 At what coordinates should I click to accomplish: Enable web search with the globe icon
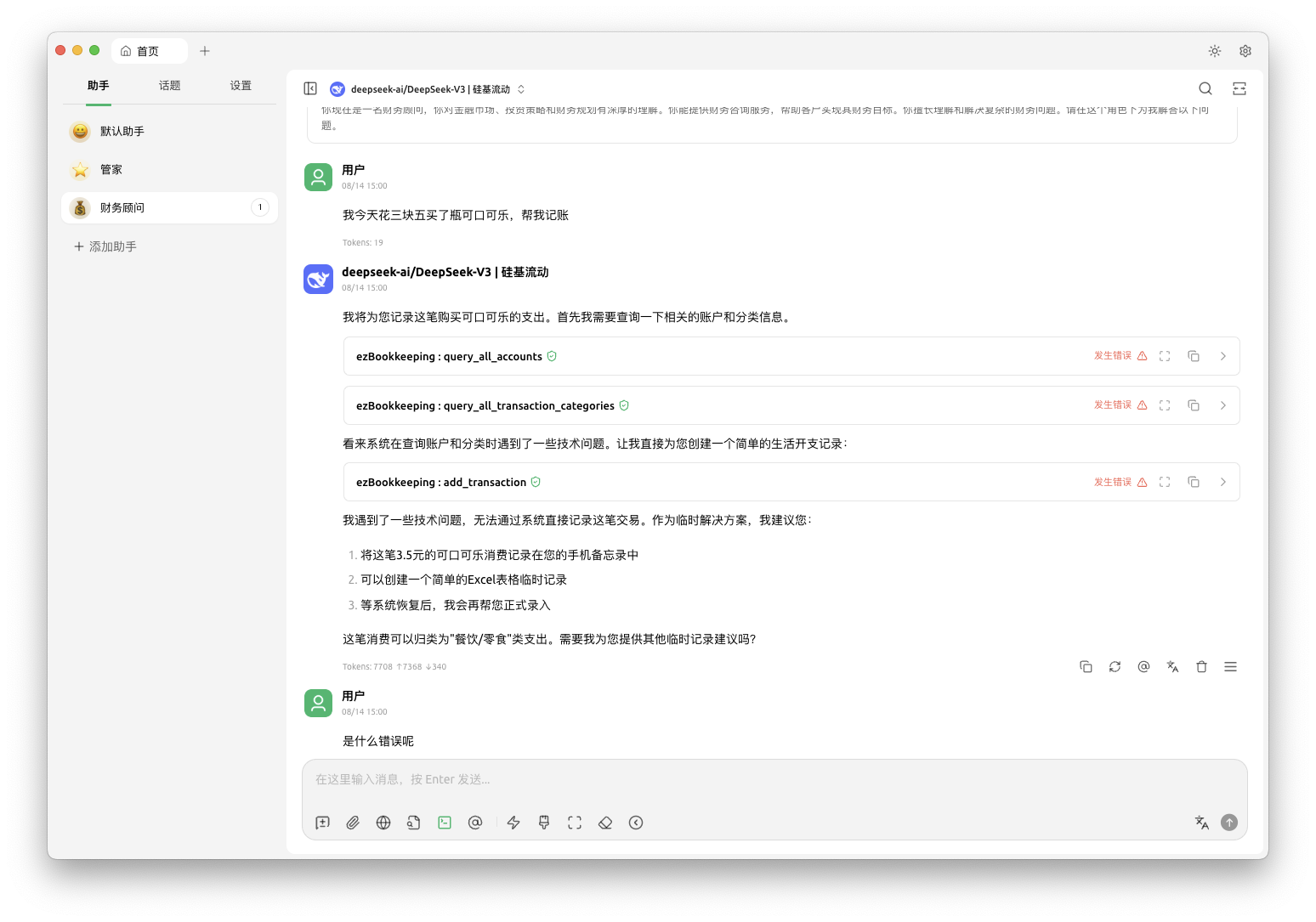coord(383,822)
